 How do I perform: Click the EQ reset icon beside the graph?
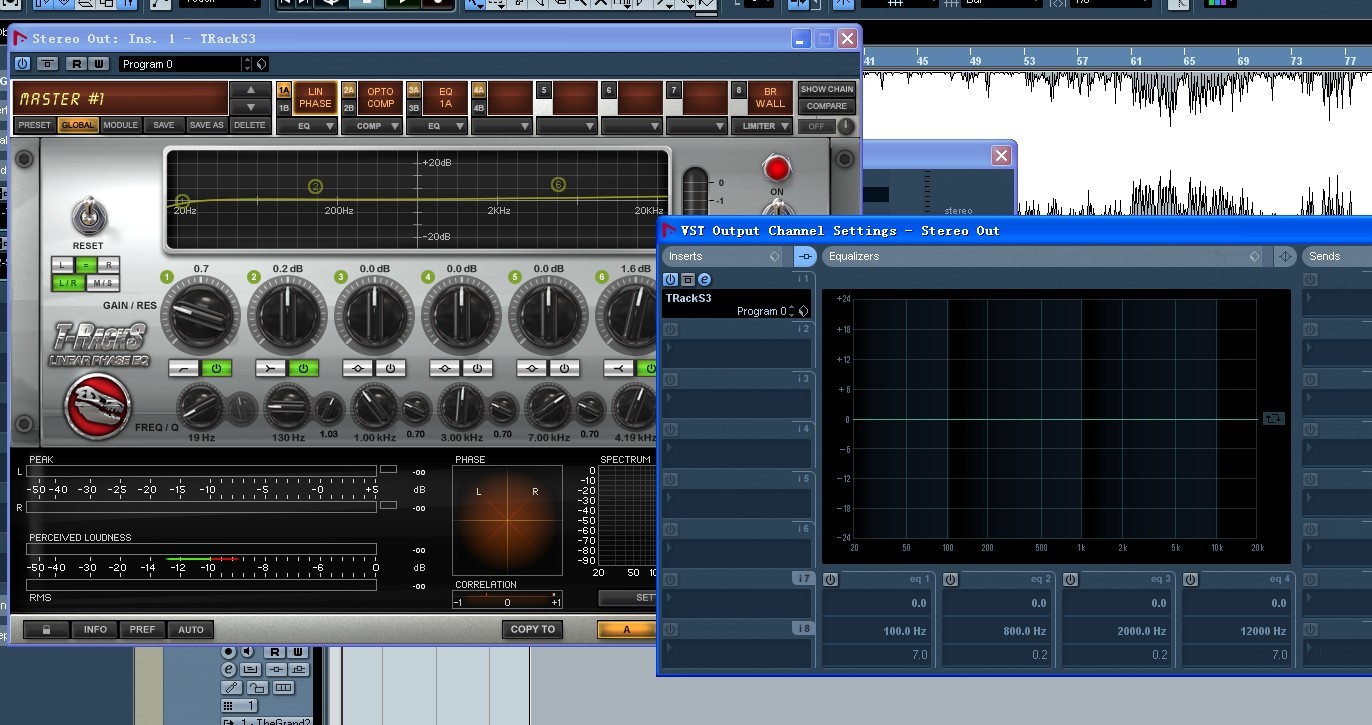[1273, 419]
